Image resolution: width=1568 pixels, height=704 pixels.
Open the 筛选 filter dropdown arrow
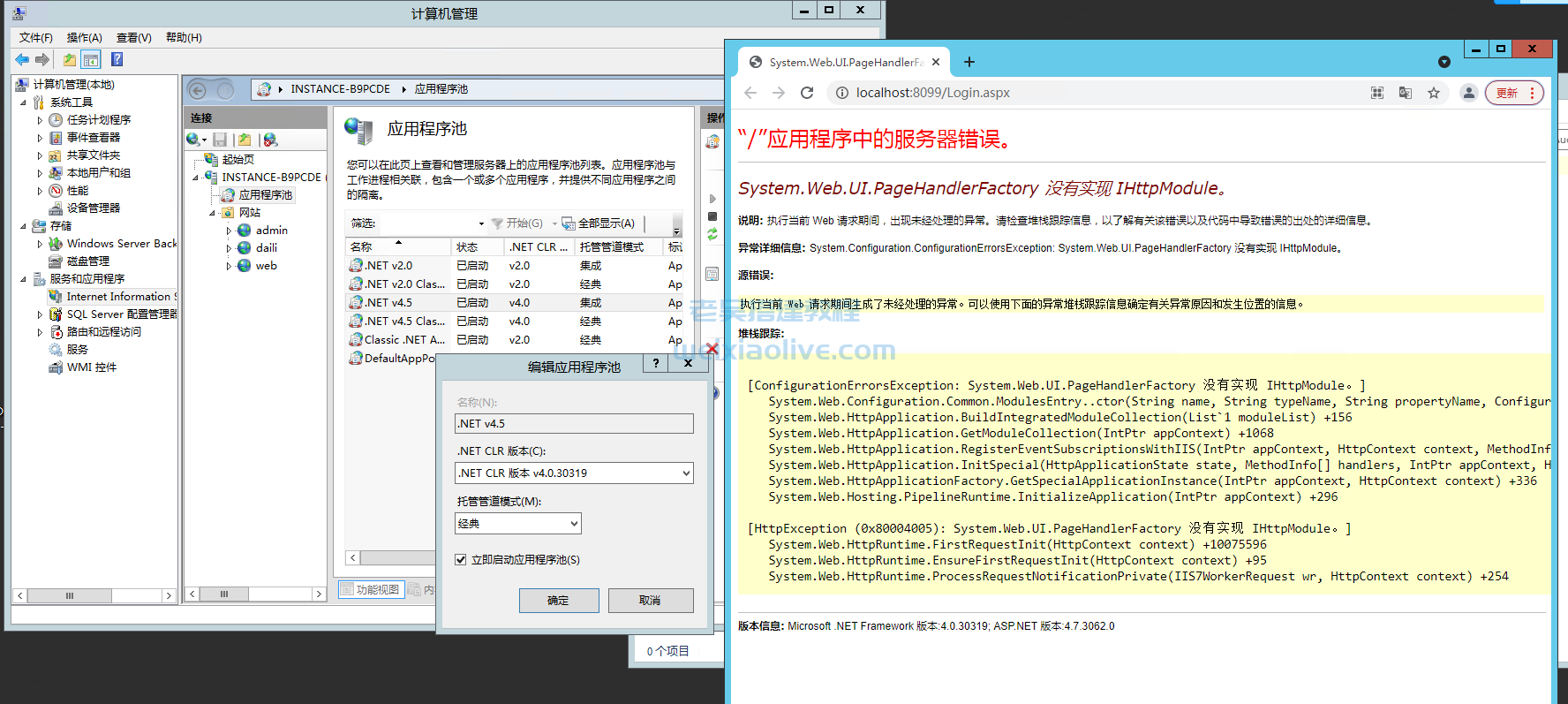[x=481, y=223]
